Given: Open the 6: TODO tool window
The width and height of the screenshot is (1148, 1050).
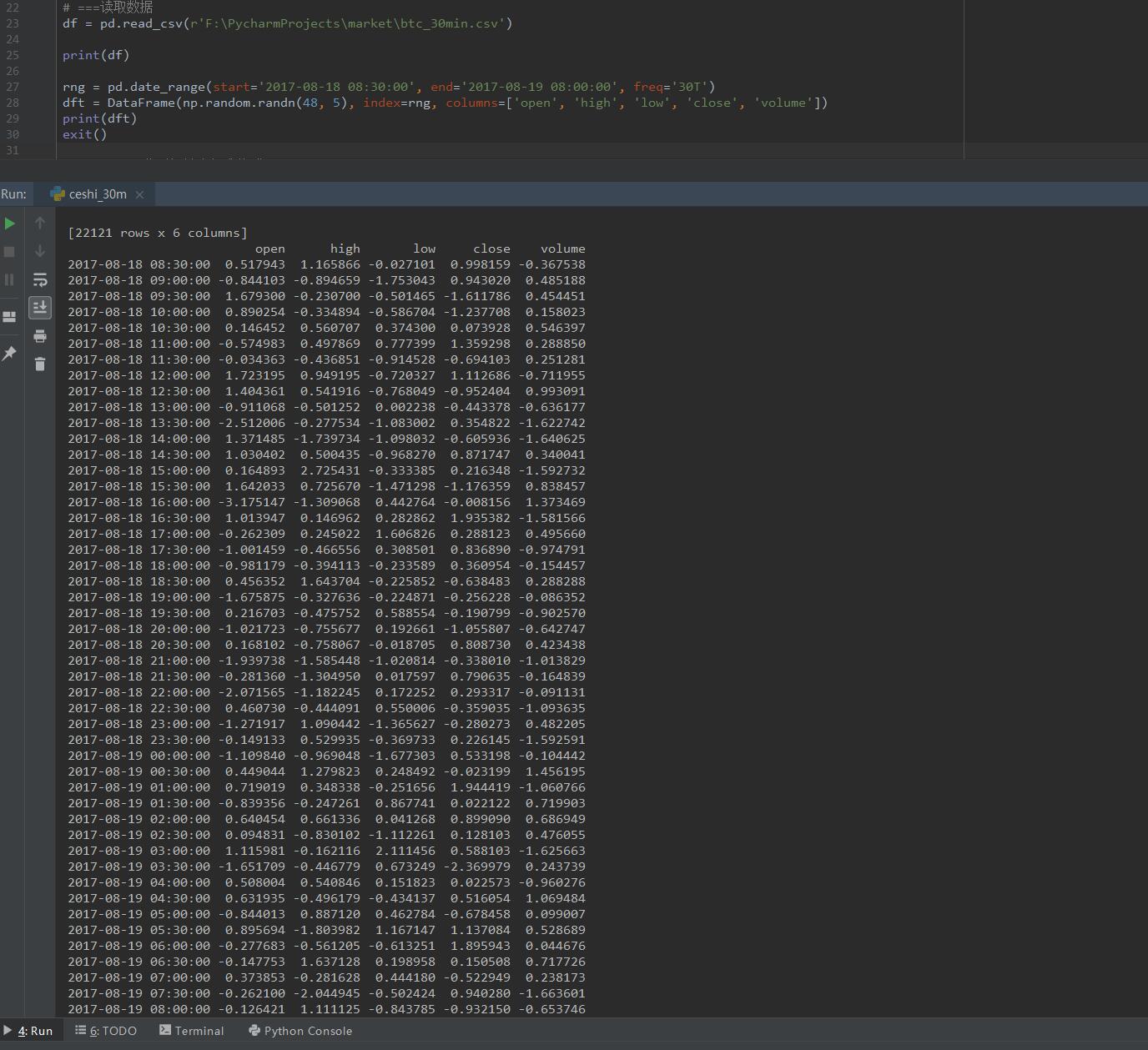Looking at the screenshot, I should point(106,1031).
